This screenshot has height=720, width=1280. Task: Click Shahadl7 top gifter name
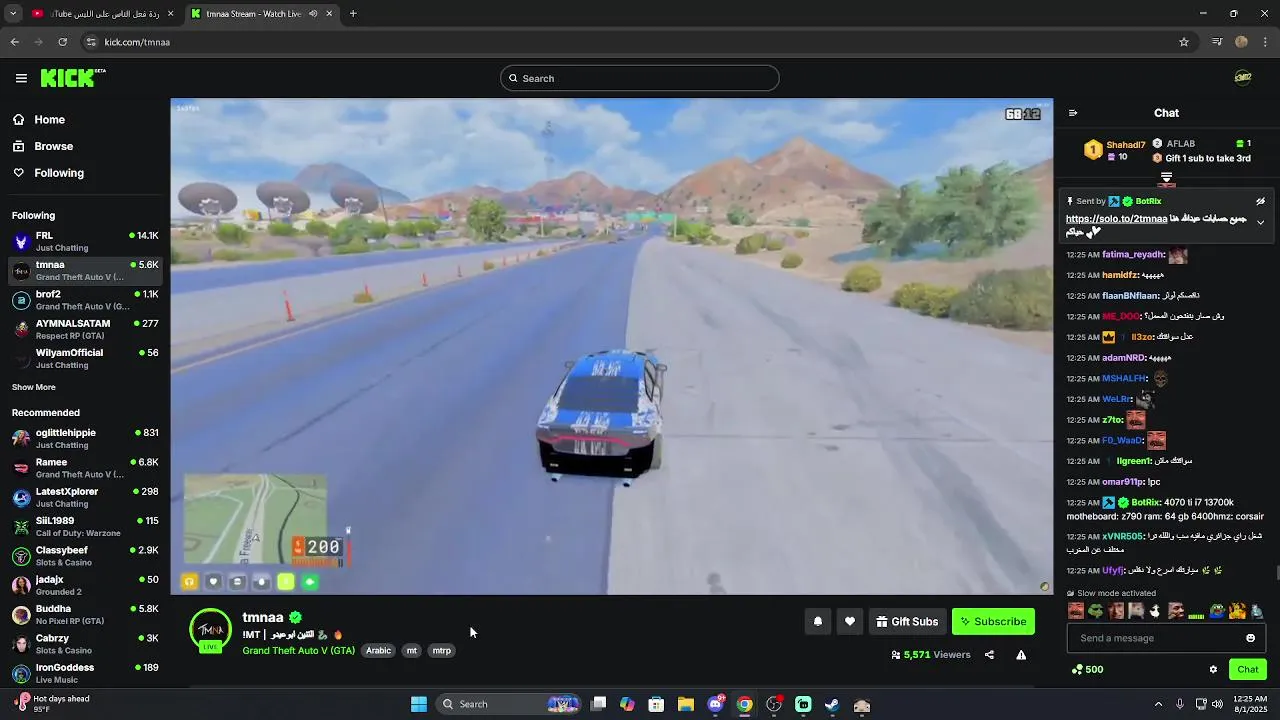(1126, 145)
